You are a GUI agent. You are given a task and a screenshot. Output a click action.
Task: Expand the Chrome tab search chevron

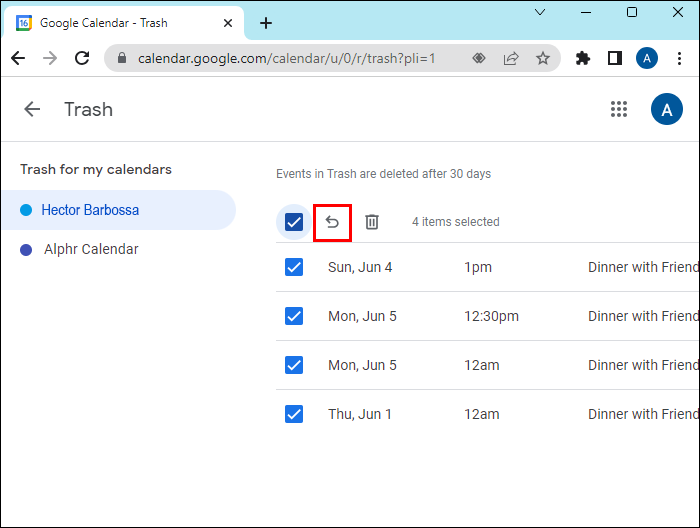(x=540, y=13)
